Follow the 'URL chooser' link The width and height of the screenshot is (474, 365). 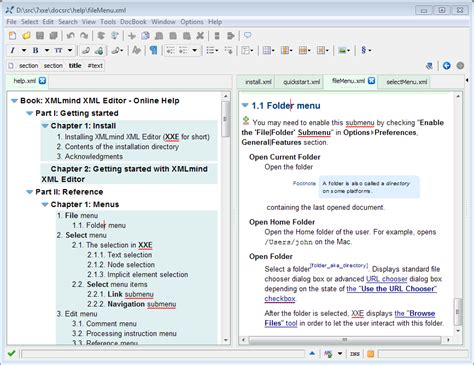[387, 279]
